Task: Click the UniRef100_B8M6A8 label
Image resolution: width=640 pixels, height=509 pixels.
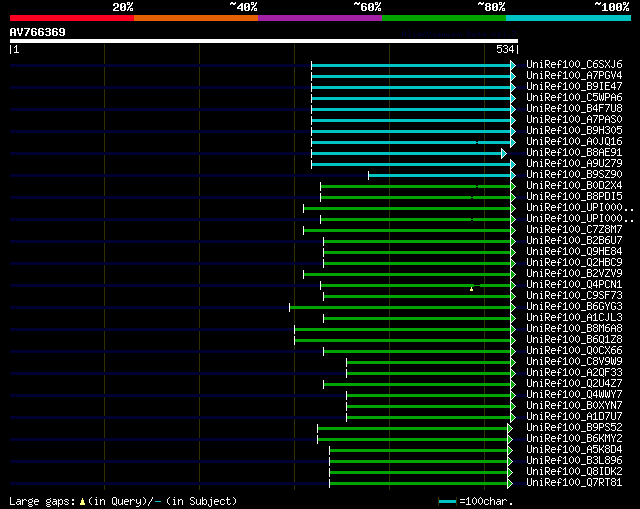Action: click(x=574, y=329)
